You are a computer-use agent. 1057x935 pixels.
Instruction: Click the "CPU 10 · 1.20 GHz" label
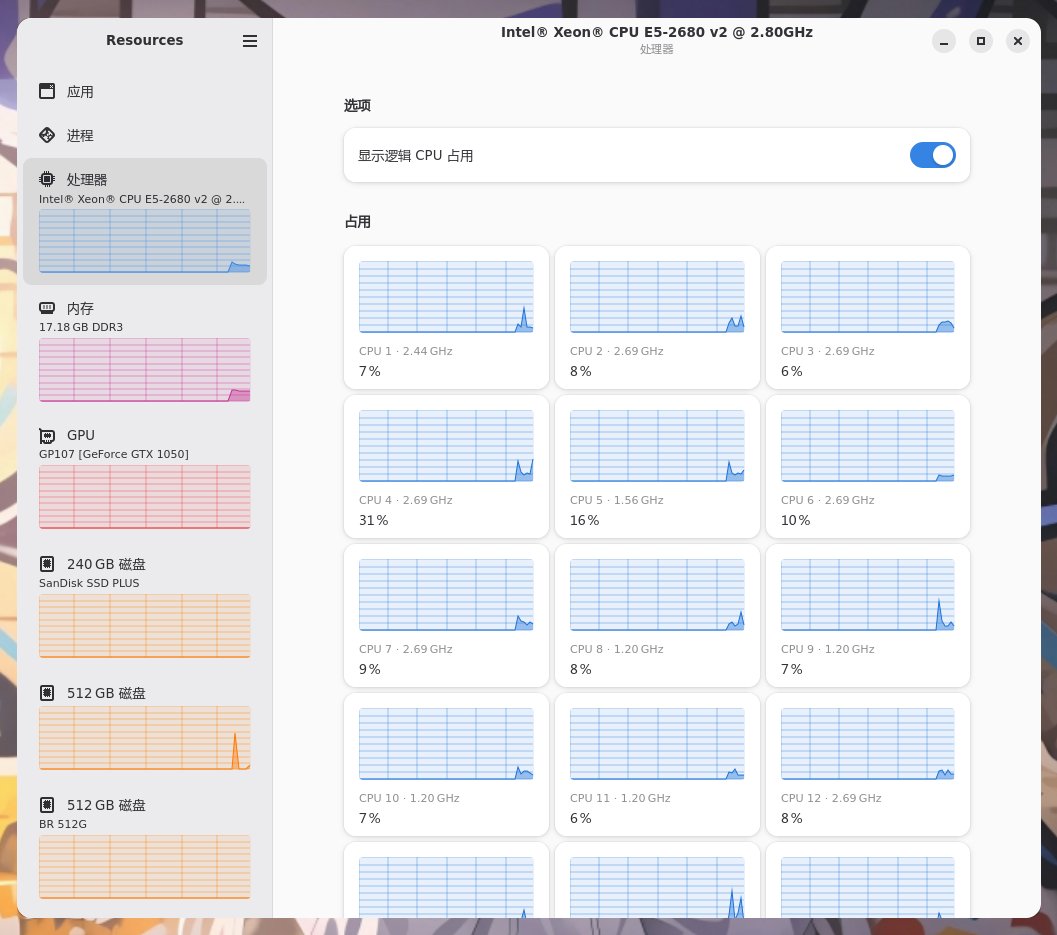[409, 798]
